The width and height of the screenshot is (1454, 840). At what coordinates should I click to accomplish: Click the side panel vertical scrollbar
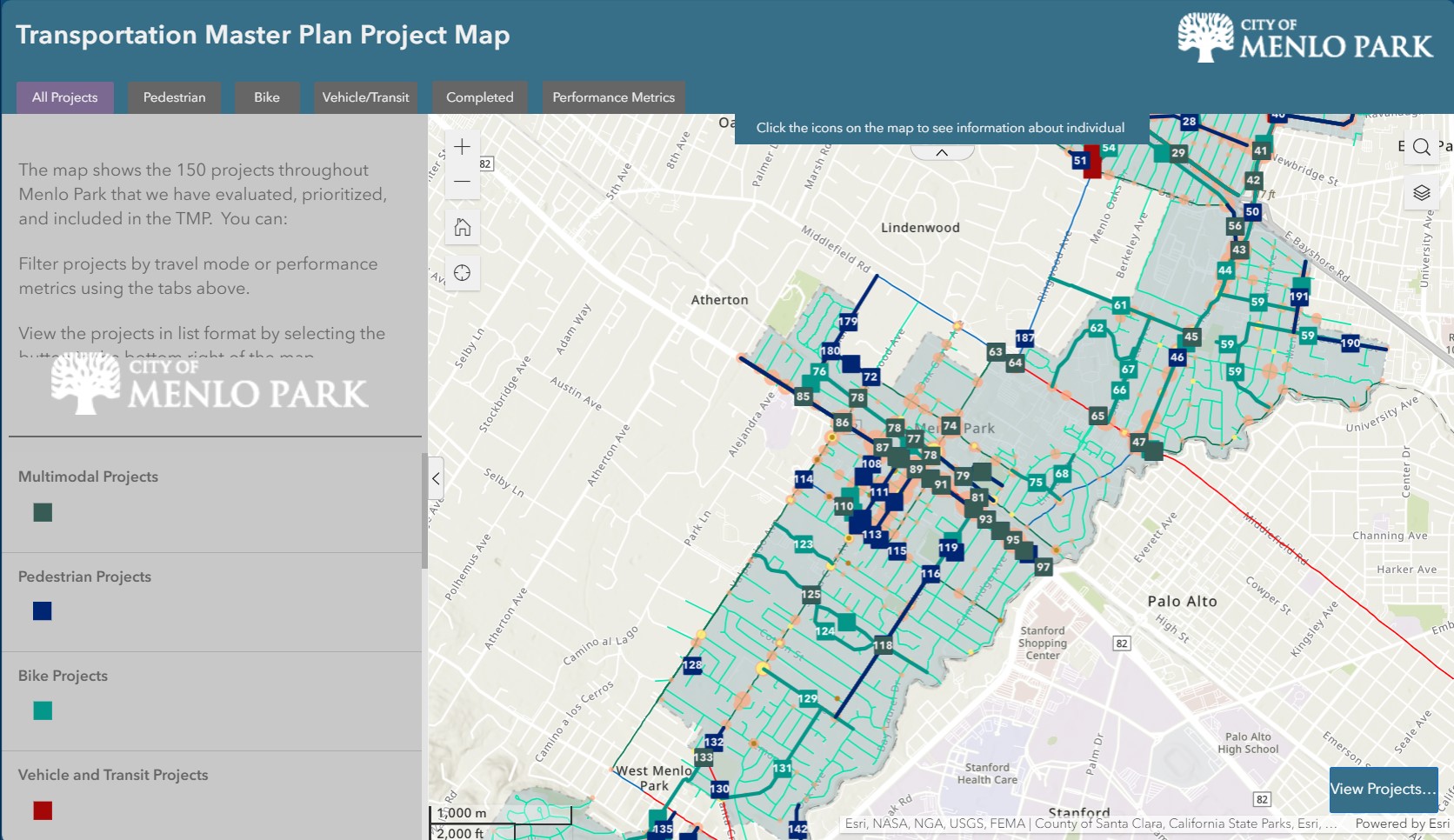pos(424,510)
